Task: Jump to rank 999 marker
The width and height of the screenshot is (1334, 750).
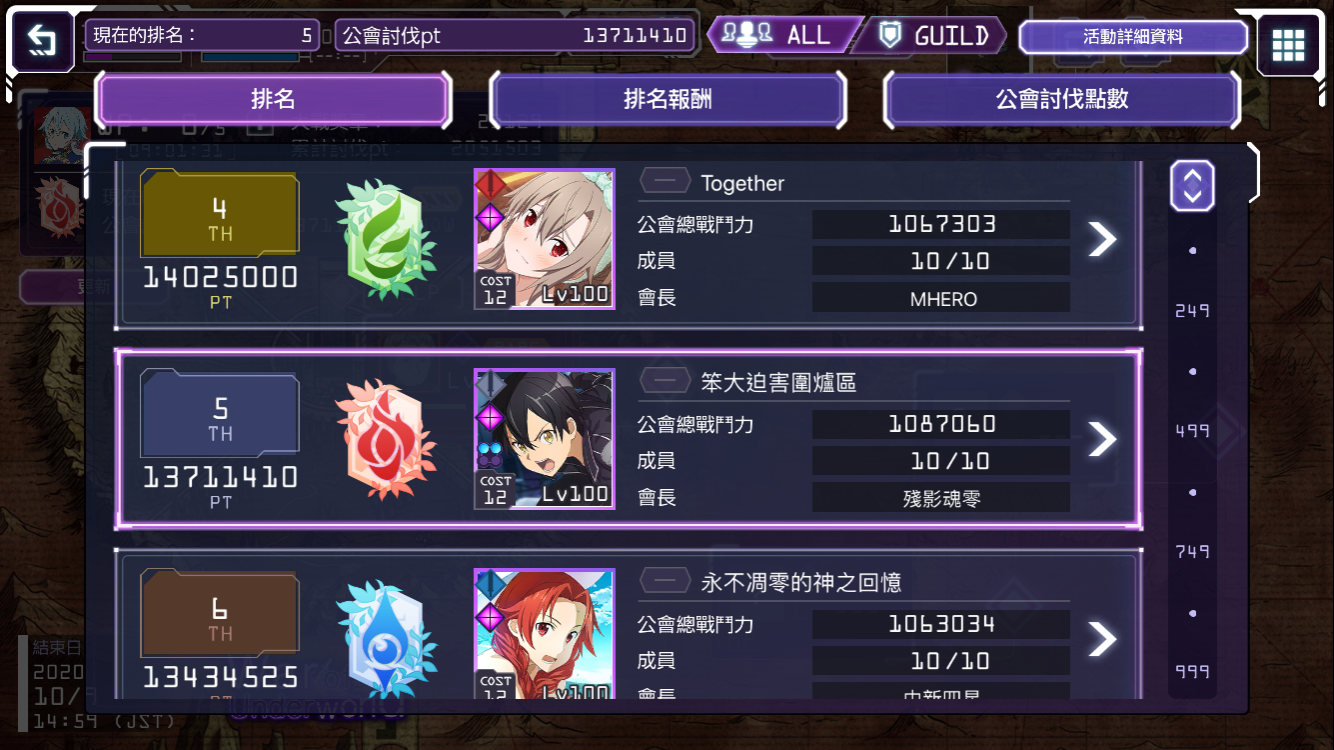Action: pos(1192,672)
